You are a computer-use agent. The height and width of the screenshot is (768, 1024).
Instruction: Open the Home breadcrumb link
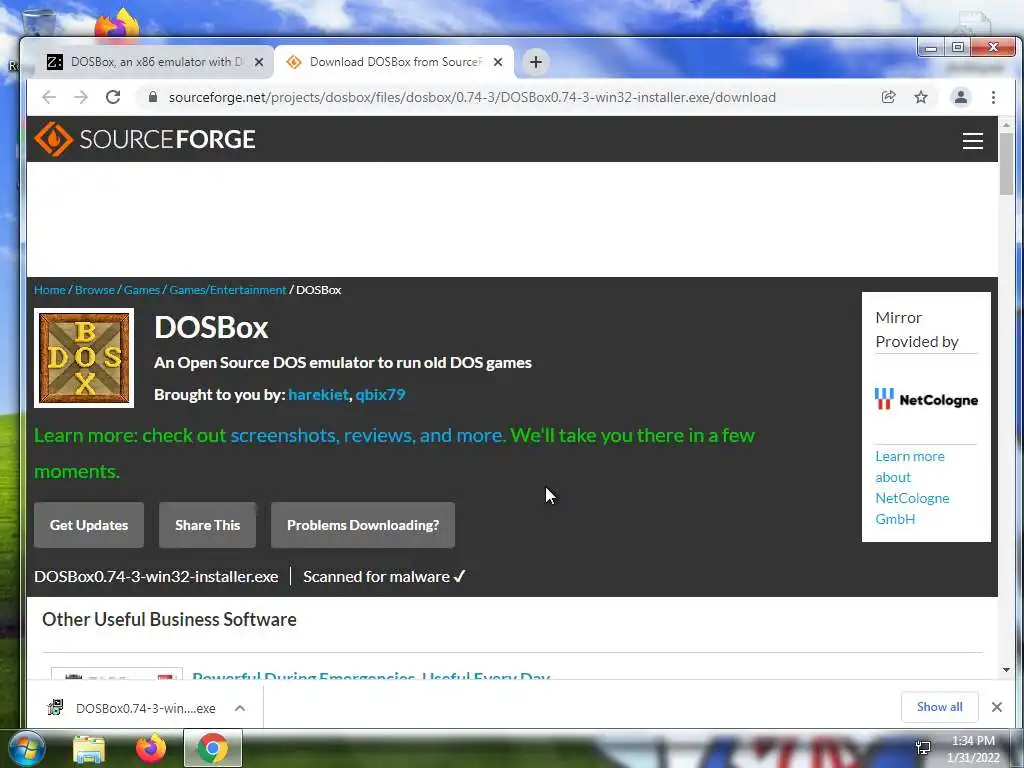click(x=50, y=290)
